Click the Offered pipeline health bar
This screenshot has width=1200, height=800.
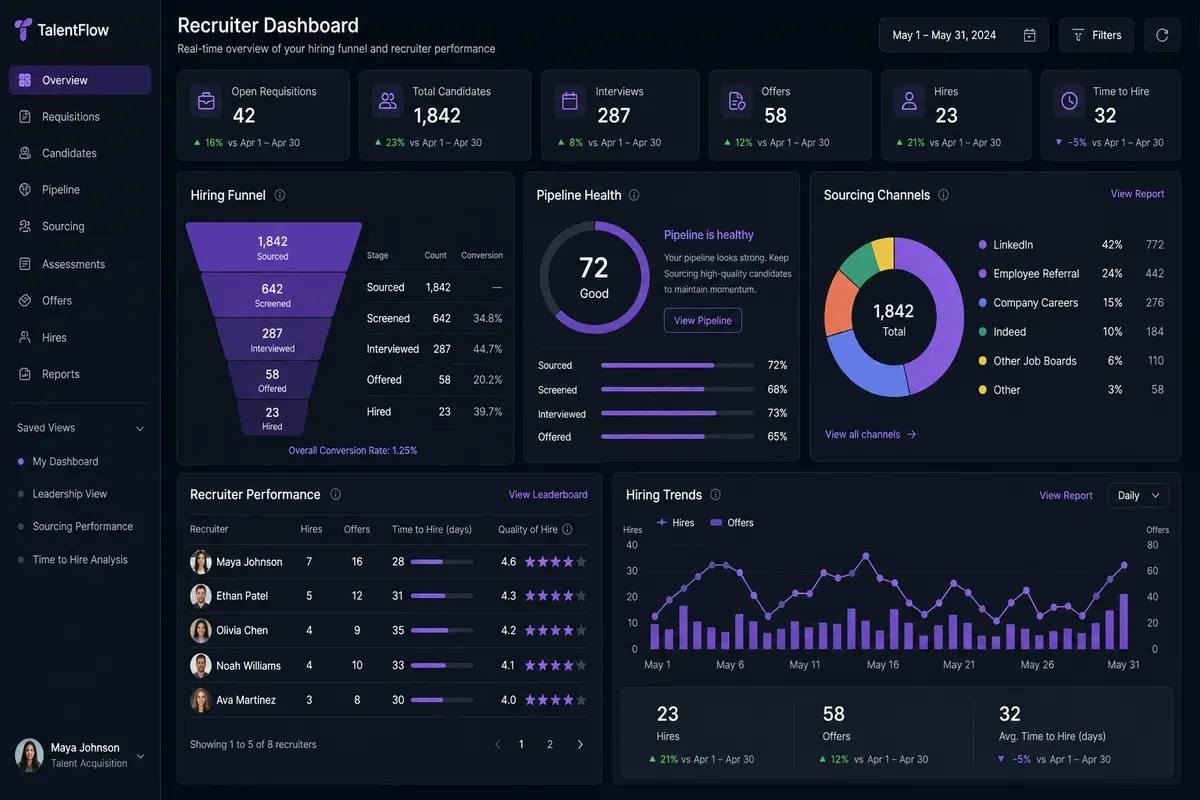[x=677, y=437]
